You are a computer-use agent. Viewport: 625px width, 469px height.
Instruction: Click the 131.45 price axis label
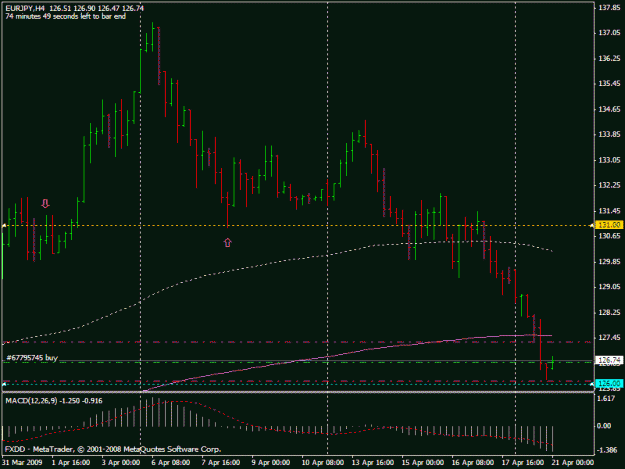(609, 211)
